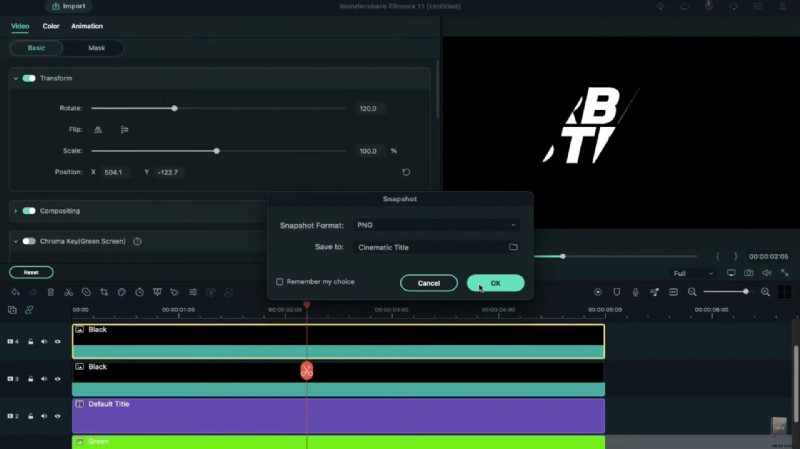Flip the clip horizontally

(x=98, y=129)
